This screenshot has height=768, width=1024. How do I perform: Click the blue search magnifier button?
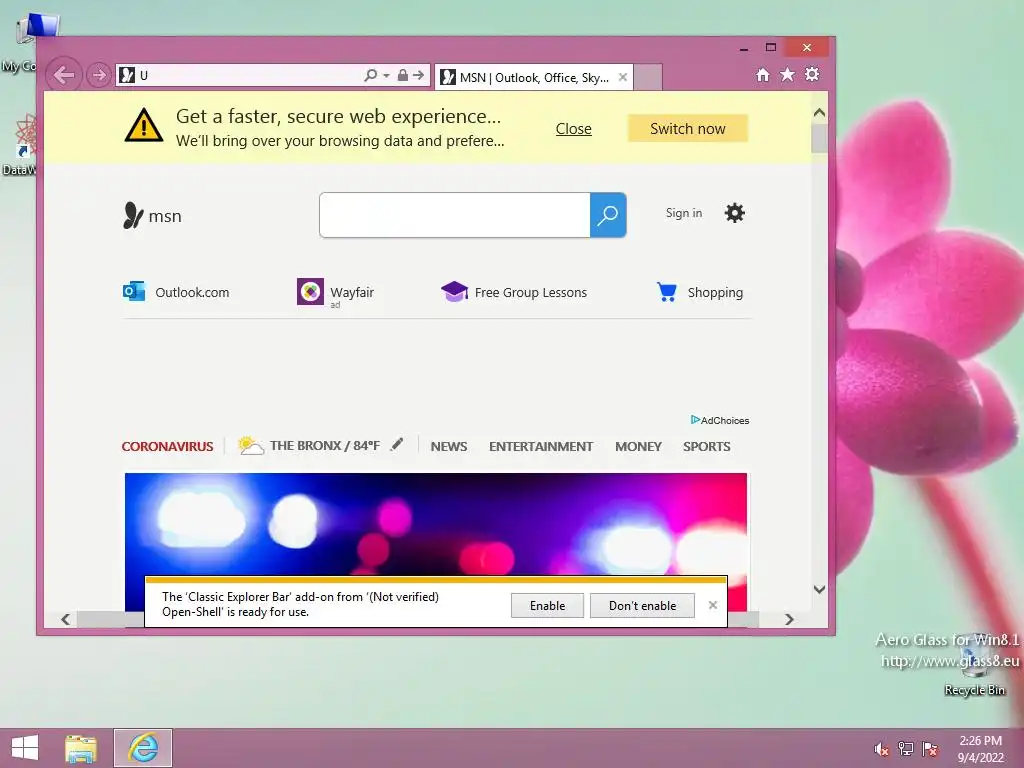[x=608, y=215]
